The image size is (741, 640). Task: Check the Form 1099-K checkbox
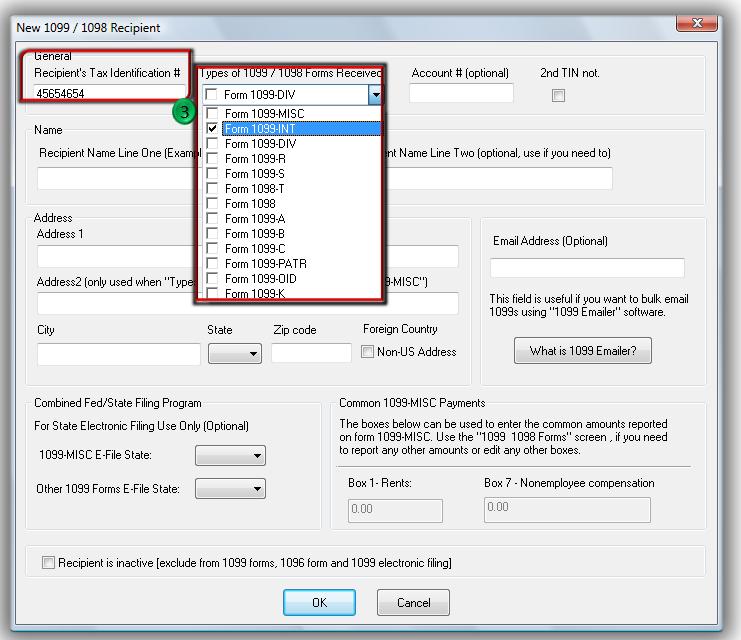click(212, 293)
